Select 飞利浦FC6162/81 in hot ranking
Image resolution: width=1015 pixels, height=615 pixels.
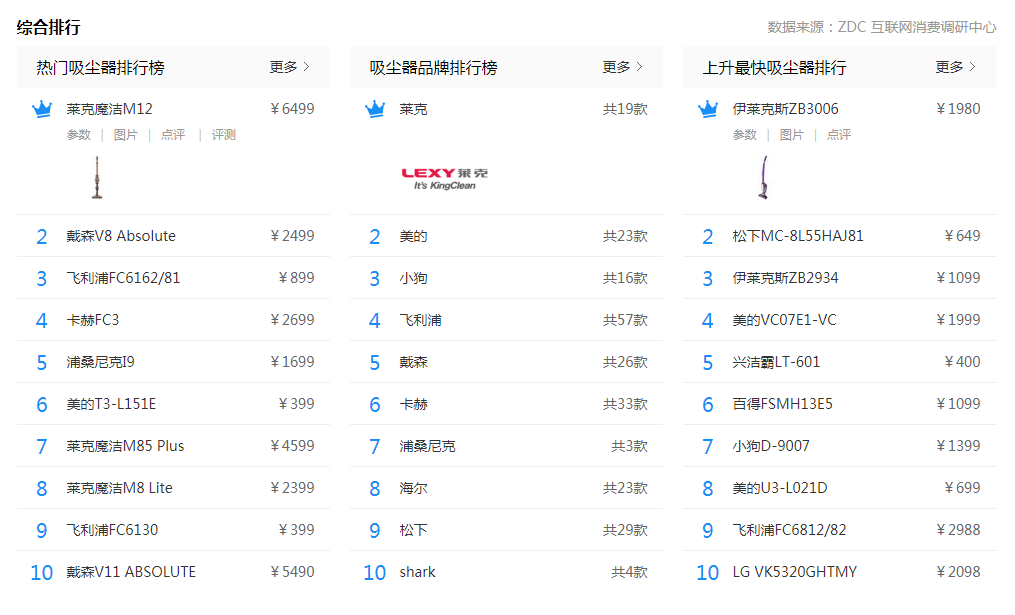click(123, 278)
